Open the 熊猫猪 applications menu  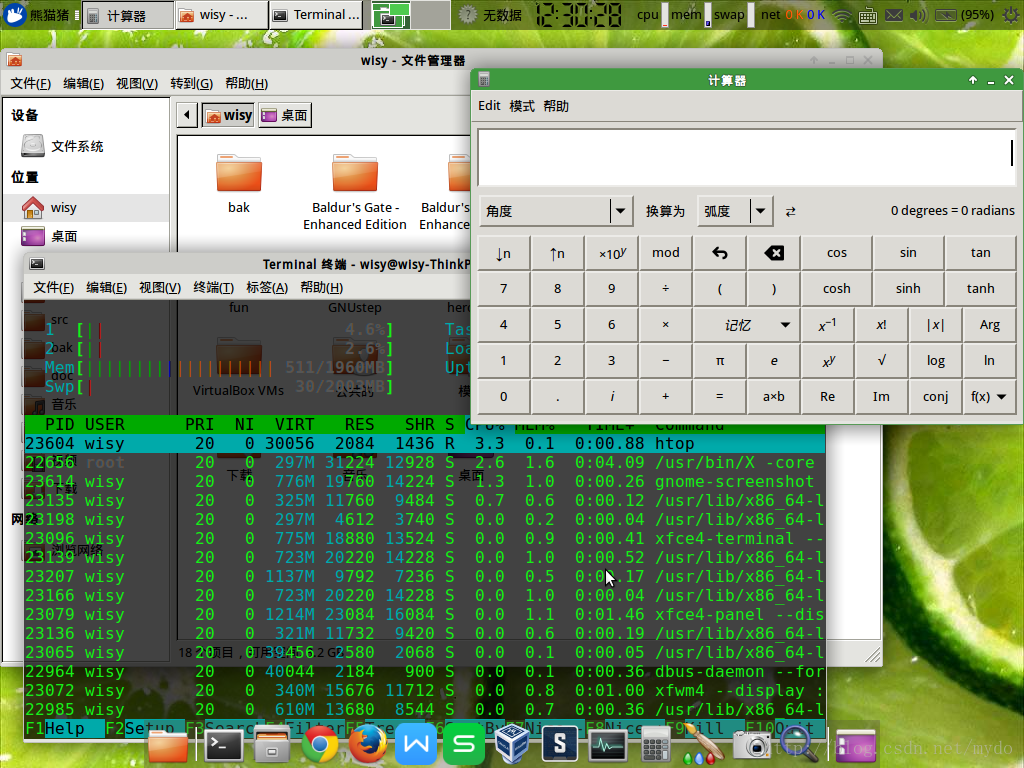coord(36,15)
